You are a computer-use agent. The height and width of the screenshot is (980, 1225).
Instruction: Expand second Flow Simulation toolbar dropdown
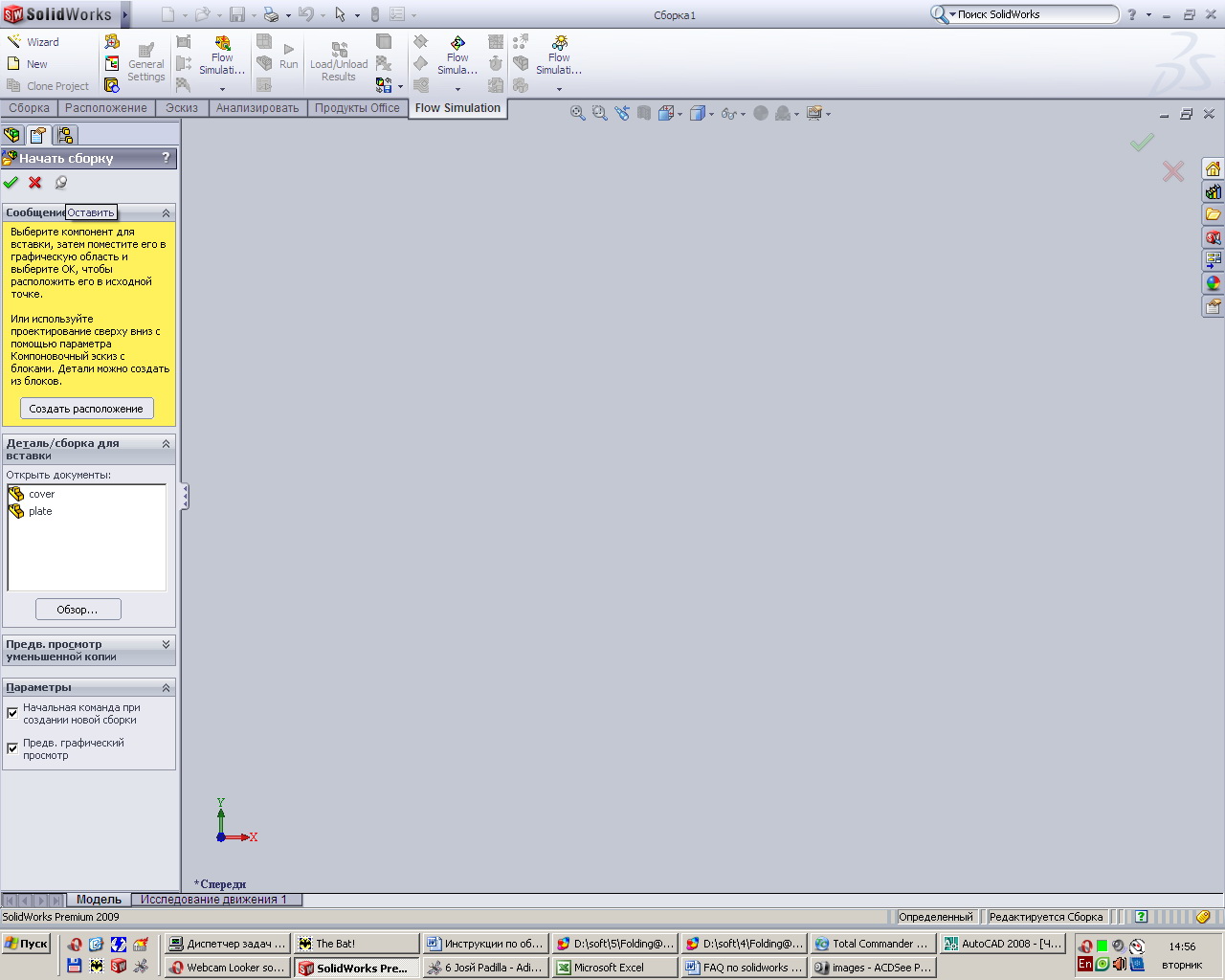tap(457, 89)
